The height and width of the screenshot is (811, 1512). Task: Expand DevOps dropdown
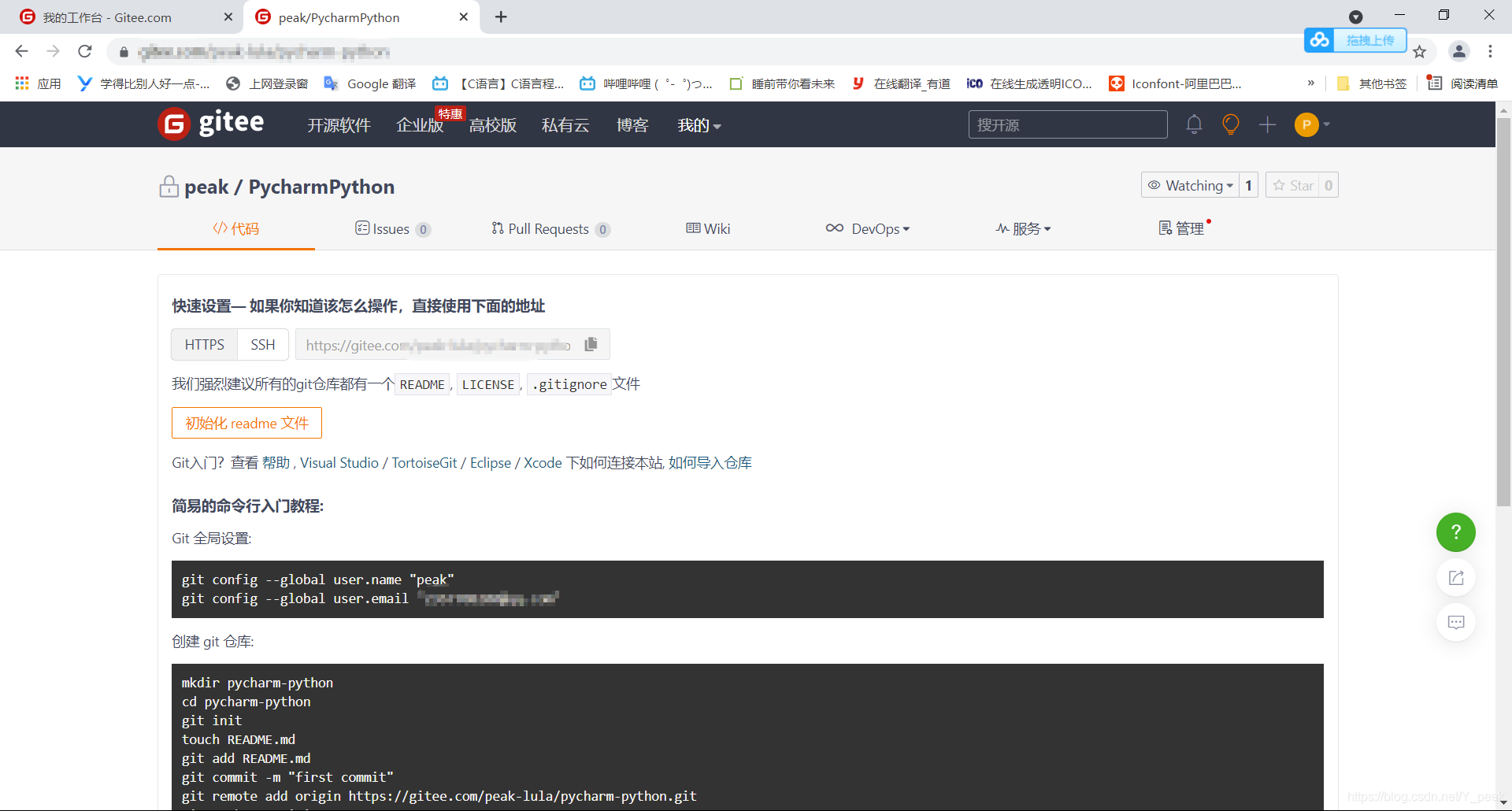click(x=868, y=228)
